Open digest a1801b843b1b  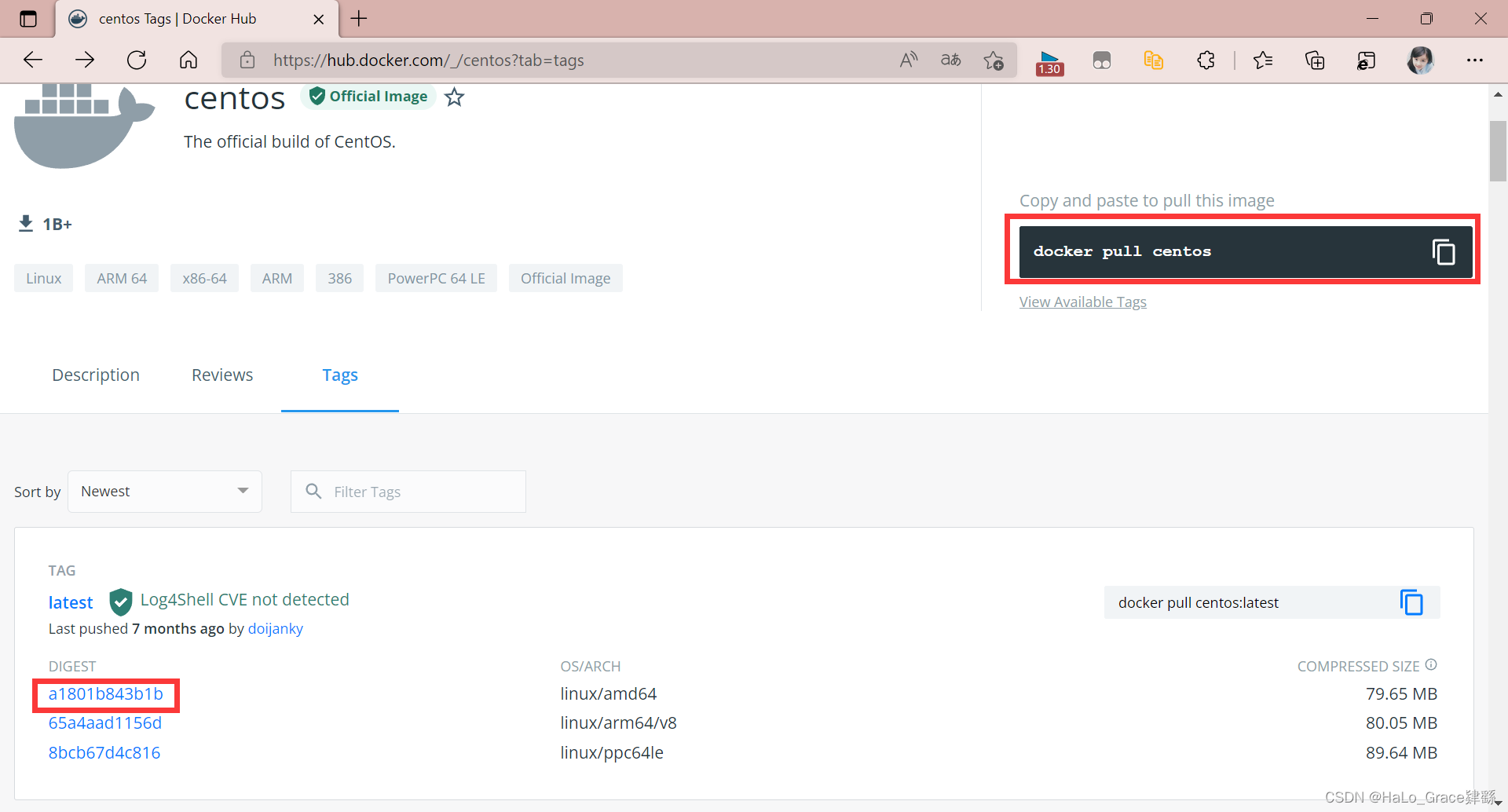coord(106,694)
